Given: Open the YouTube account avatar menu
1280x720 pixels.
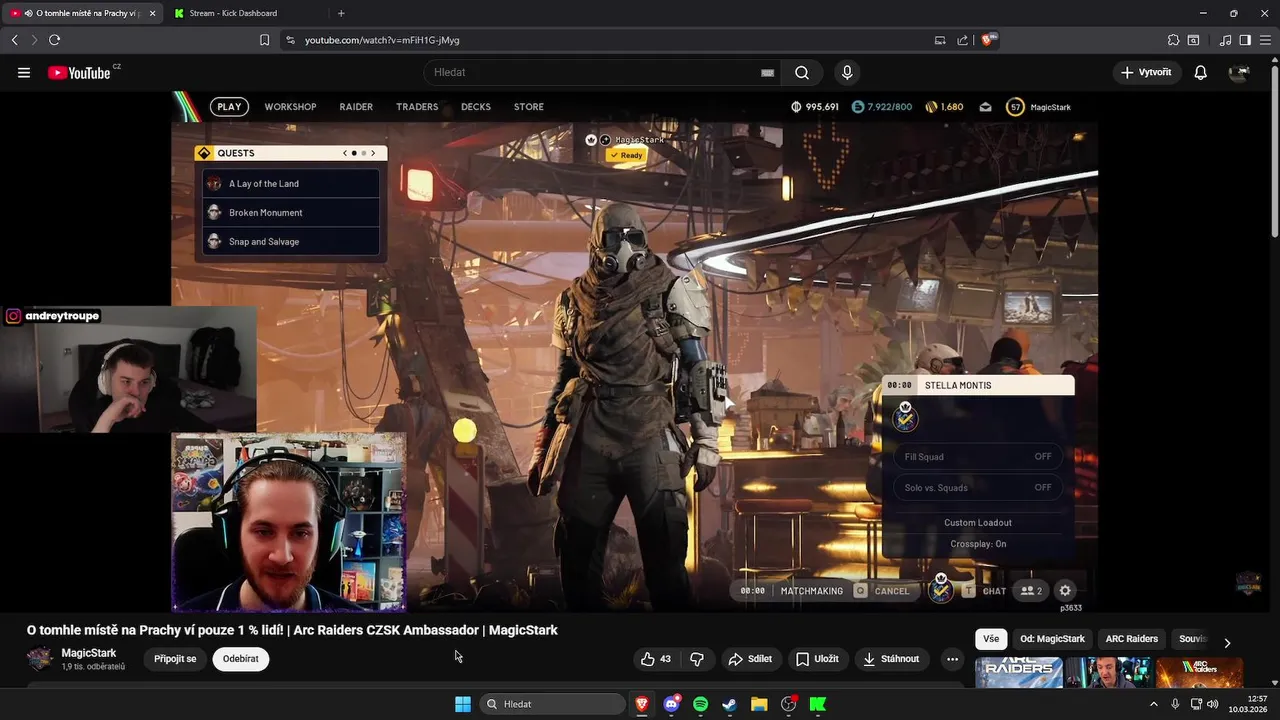Looking at the screenshot, I should [x=1239, y=73].
